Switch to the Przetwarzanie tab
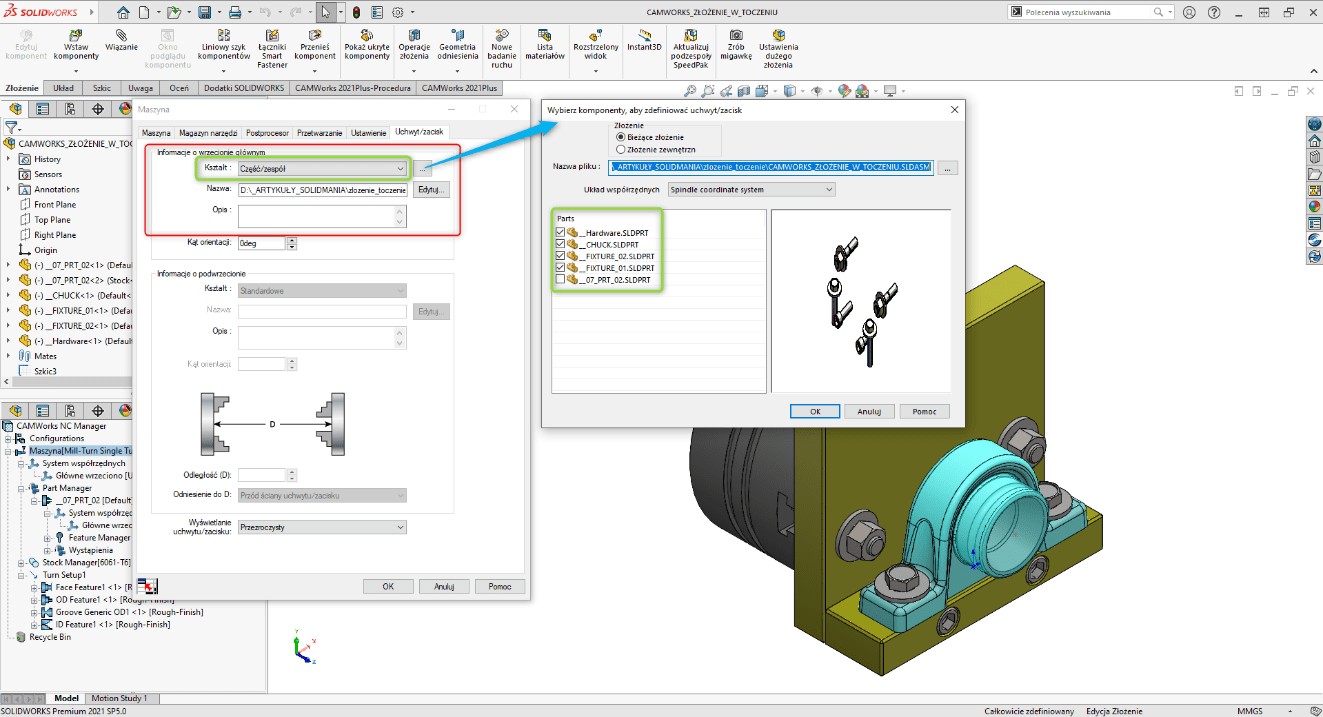Screen dimensions: 1323x717 pyautogui.click(x=320, y=132)
